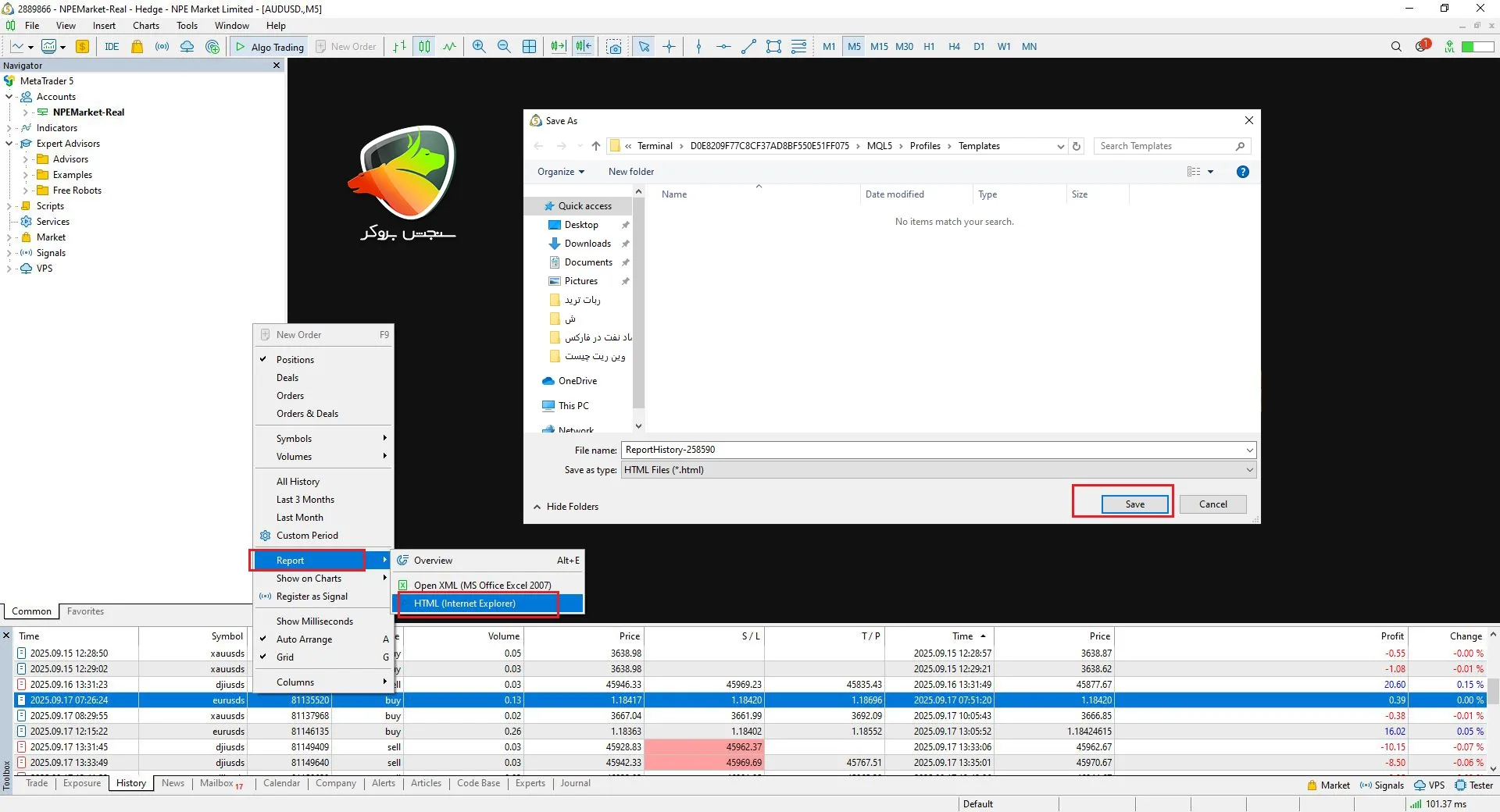Viewport: 1500px width, 812px height.
Task: Click the tile windows grid icon
Action: (530, 47)
